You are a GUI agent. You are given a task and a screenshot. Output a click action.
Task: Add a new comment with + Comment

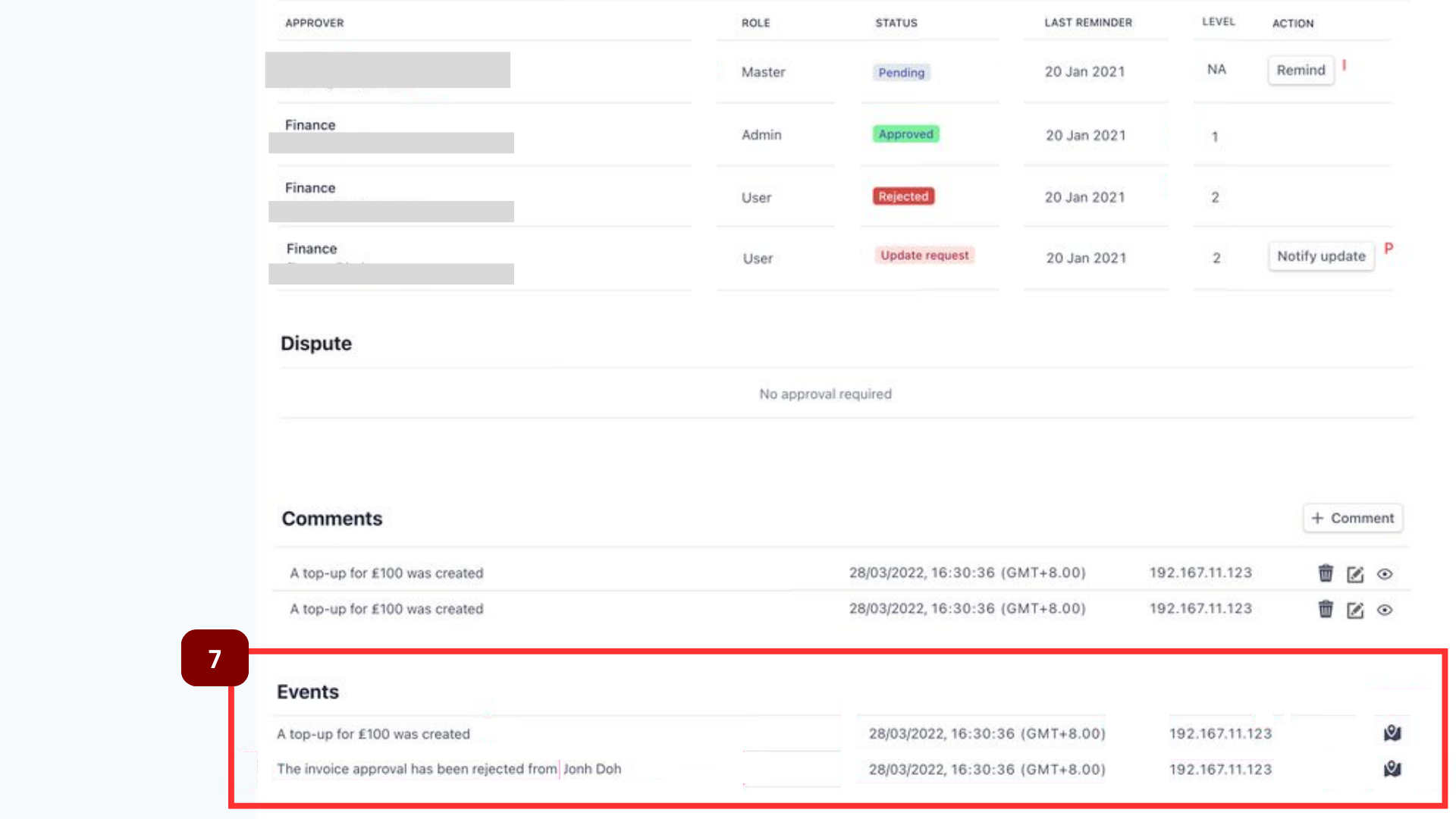point(1353,518)
